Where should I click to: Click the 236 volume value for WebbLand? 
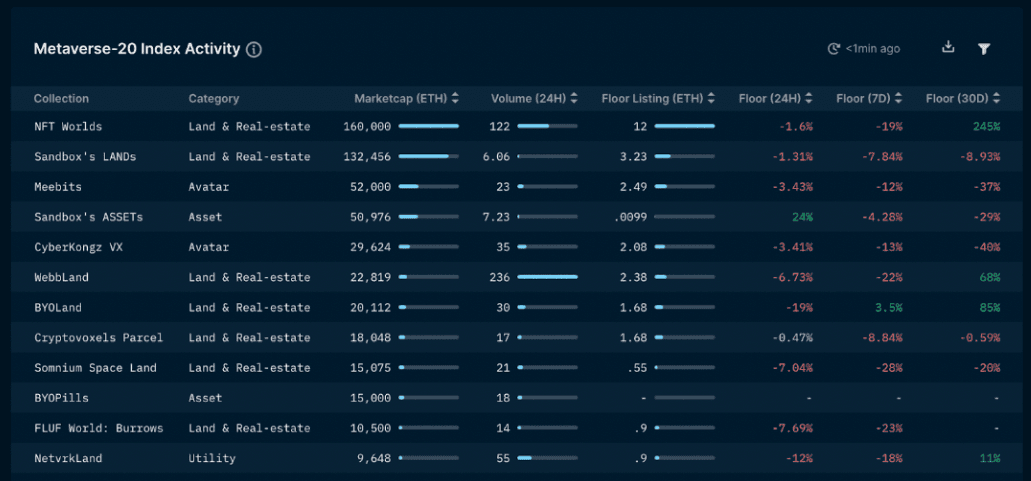click(x=500, y=277)
